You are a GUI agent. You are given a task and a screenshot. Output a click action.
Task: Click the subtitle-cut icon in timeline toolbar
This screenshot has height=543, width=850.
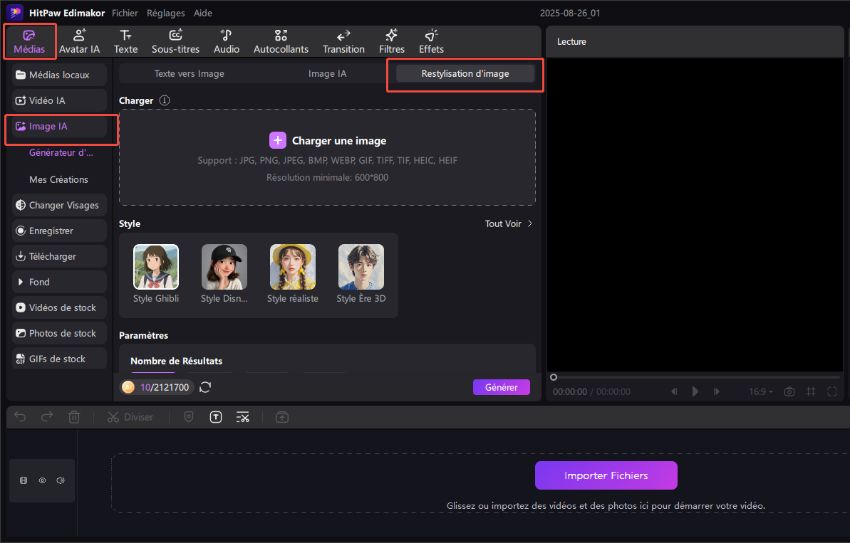(243, 417)
